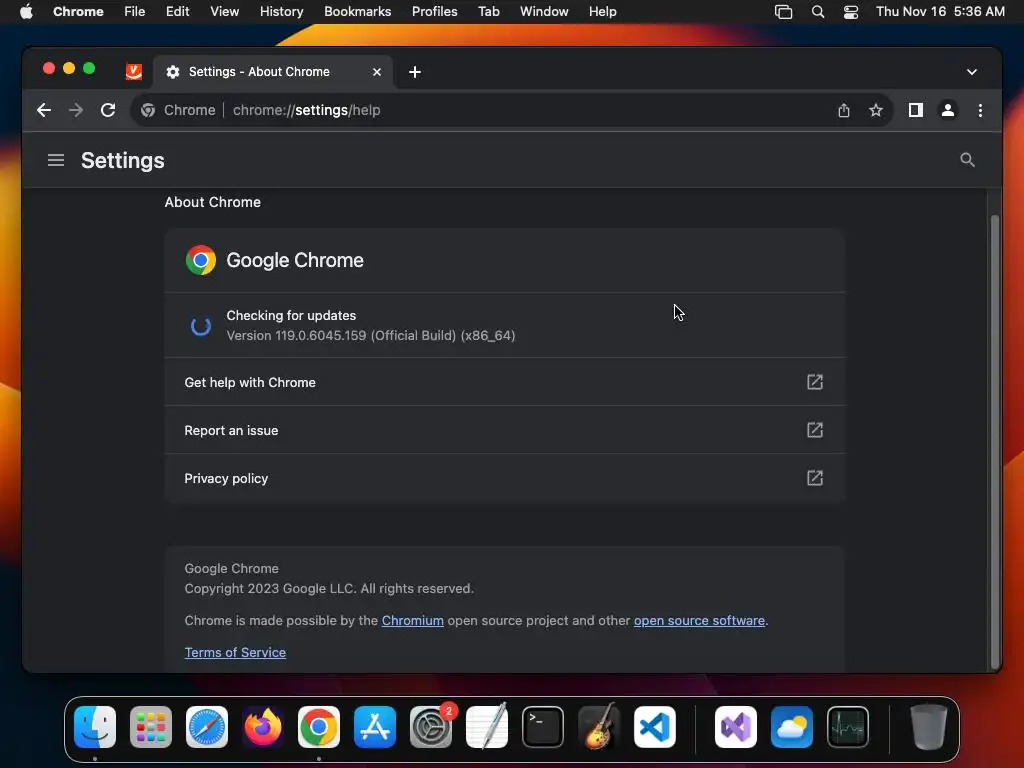Open Launchpad from the Dock
The image size is (1024, 768).
click(151, 727)
